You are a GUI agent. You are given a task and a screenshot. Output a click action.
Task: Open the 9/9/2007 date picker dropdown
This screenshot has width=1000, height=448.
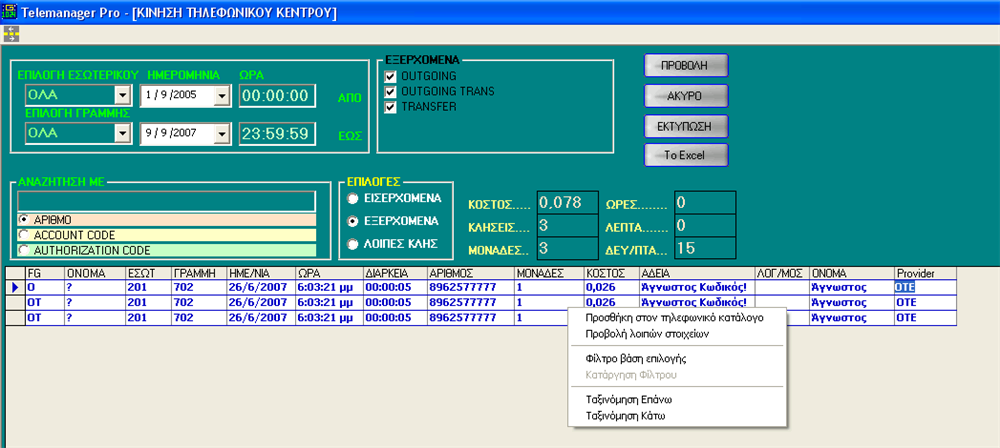pos(221,133)
